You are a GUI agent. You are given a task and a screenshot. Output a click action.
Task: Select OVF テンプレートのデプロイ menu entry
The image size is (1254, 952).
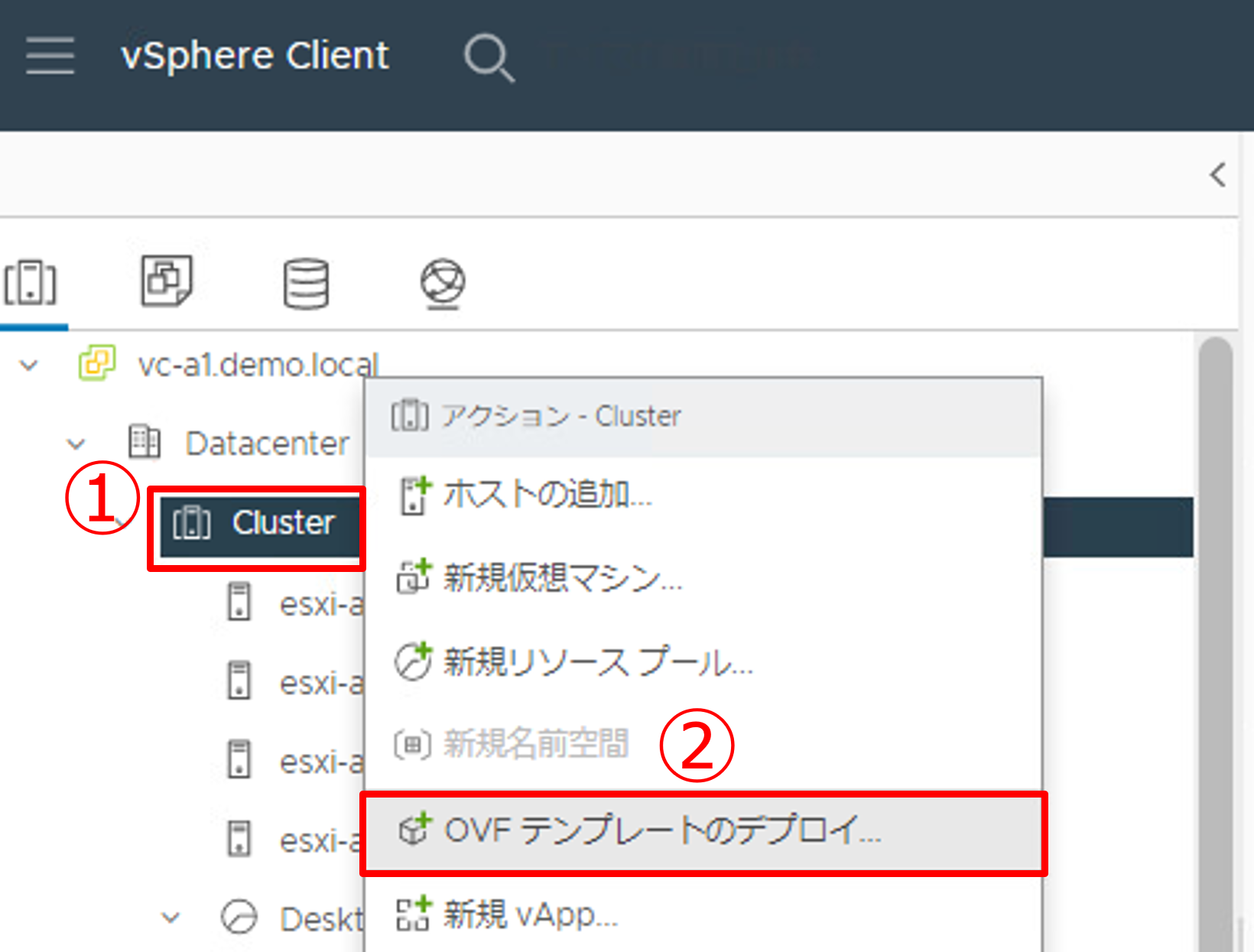coord(661,831)
